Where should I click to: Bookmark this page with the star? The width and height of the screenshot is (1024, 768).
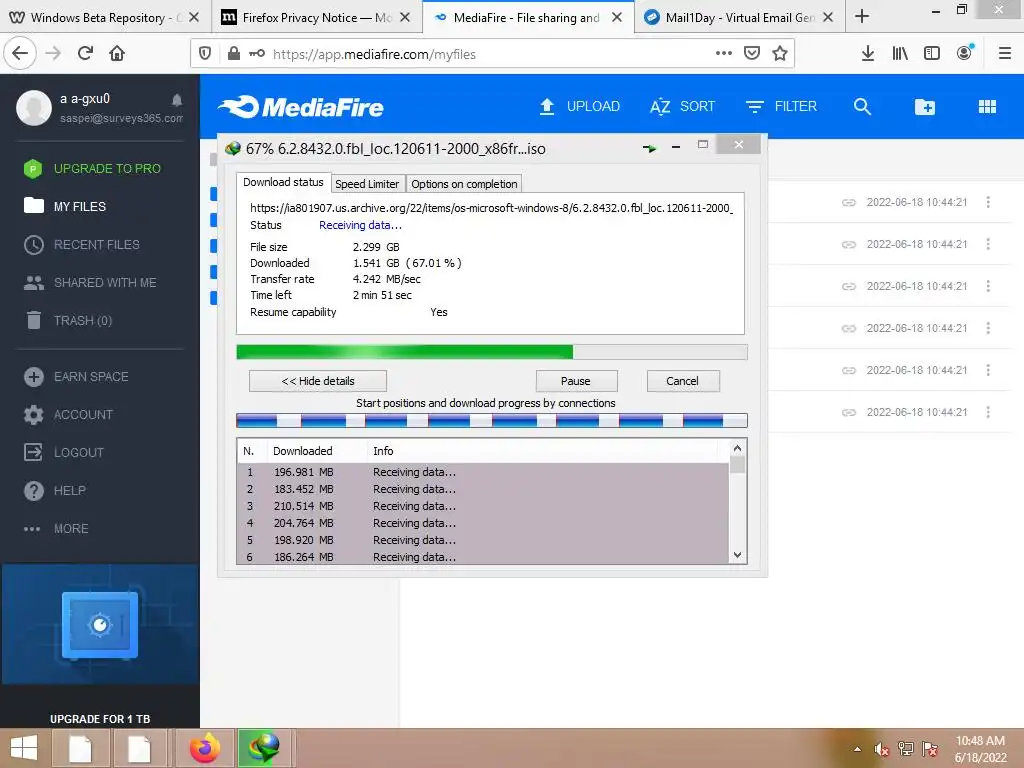click(x=779, y=54)
